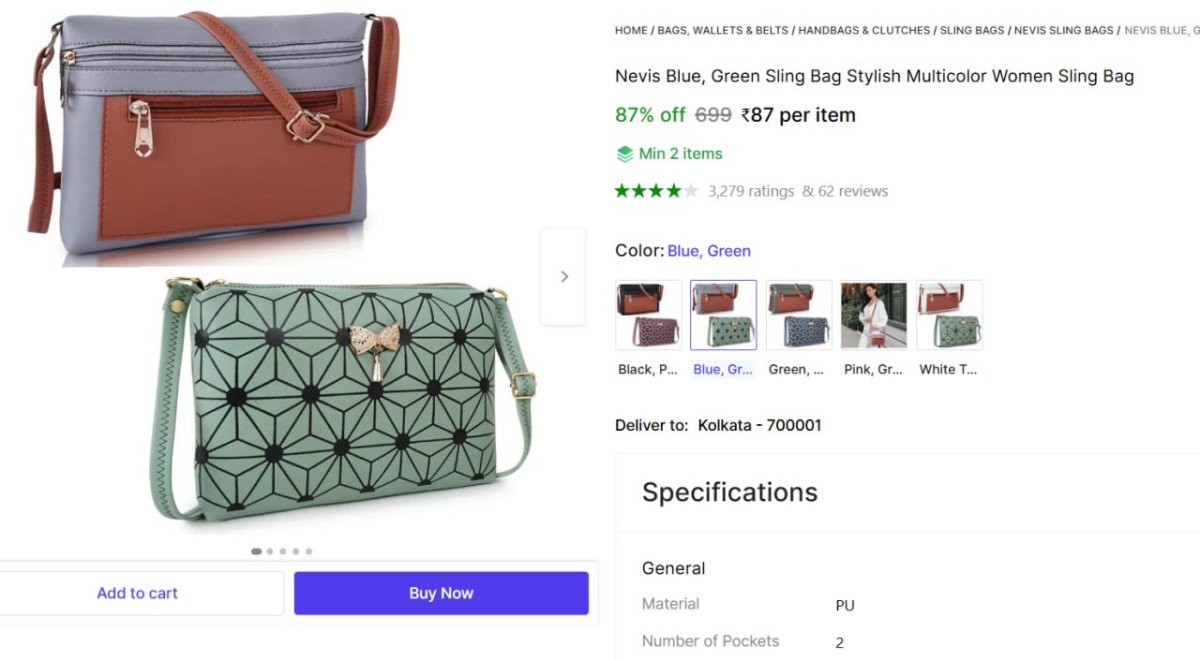Click the green stack icon beside Min 2 items
1200x661 pixels.
(x=624, y=154)
